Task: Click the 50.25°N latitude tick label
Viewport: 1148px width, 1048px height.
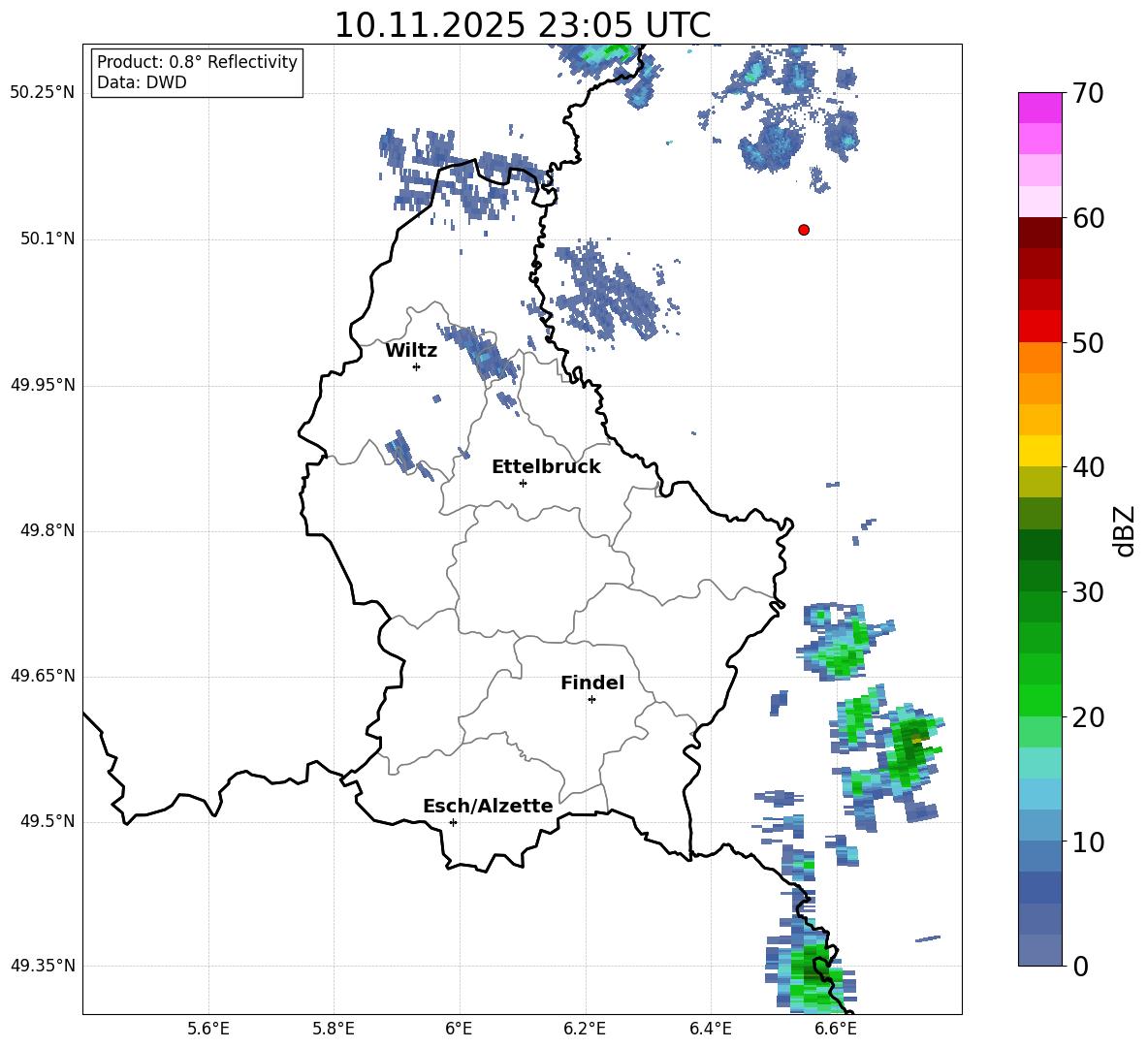Action: point(43,93)
